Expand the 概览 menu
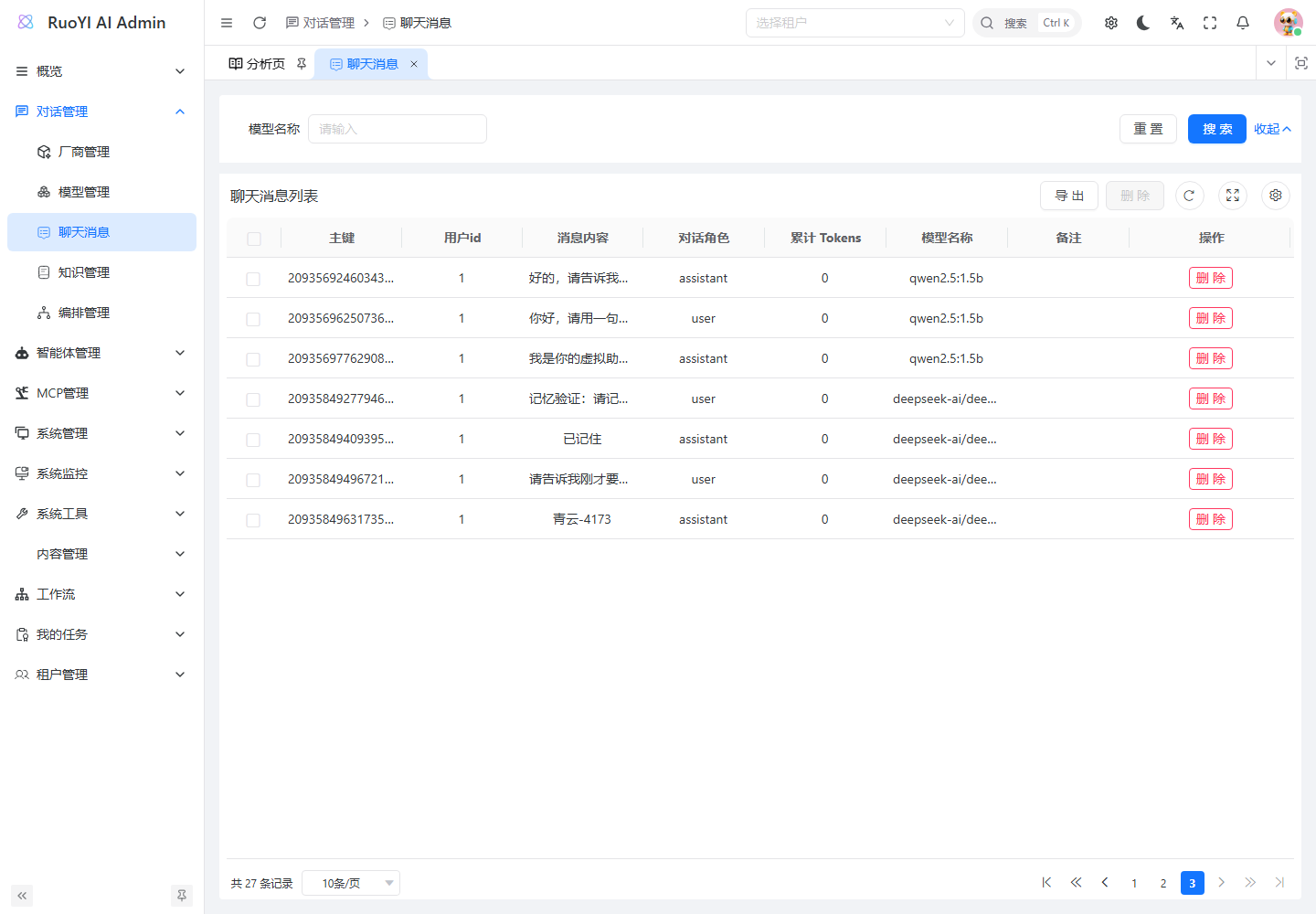This screenshot has height=914, width=1316. point(101,71)
